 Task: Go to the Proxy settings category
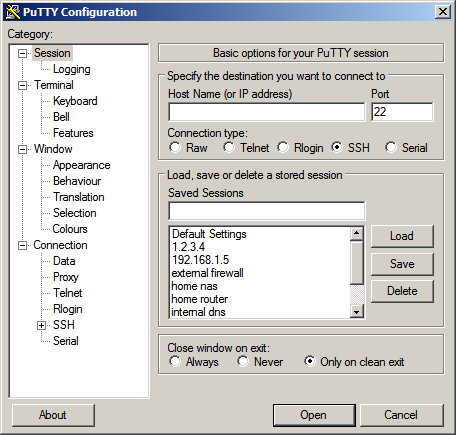(66, 277)
